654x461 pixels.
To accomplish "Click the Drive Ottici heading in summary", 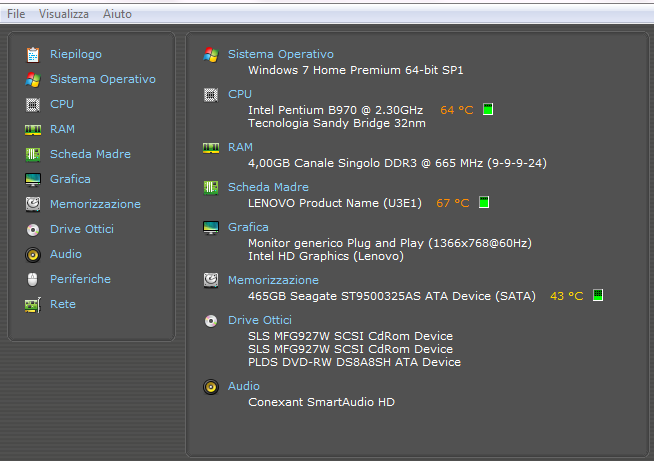I will tap(260, 320).
